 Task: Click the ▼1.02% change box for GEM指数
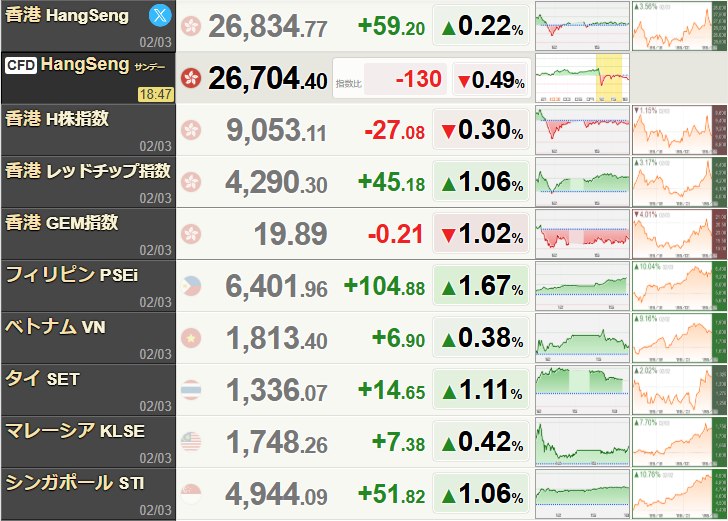point(481,234)
